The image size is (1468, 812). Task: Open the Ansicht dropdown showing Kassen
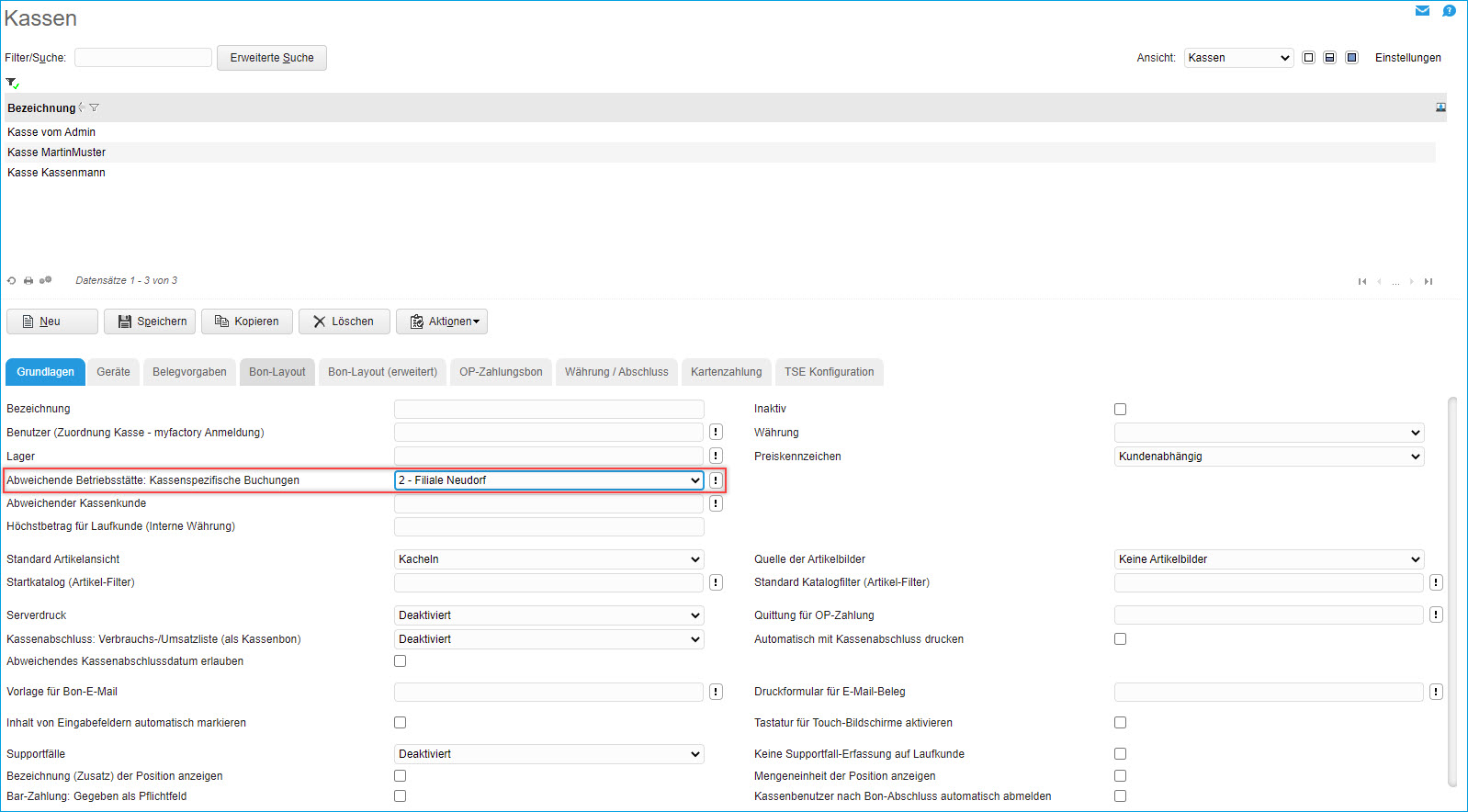1238,58
